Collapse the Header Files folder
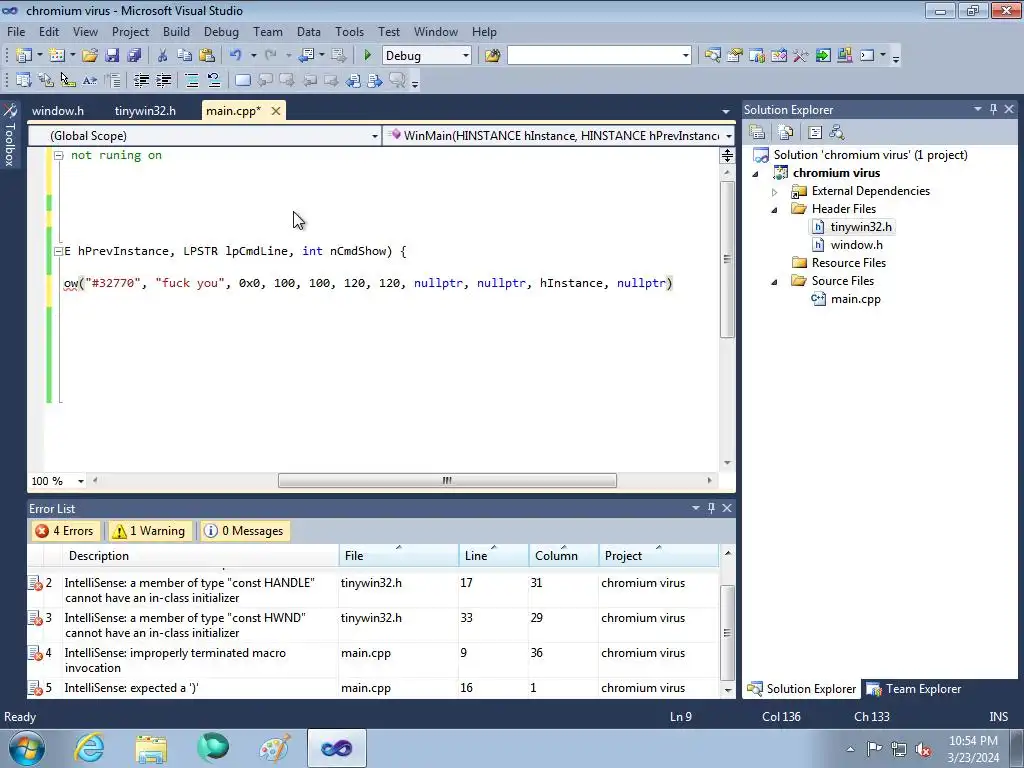Screen dimensions: 1024x768 point(775,210)
